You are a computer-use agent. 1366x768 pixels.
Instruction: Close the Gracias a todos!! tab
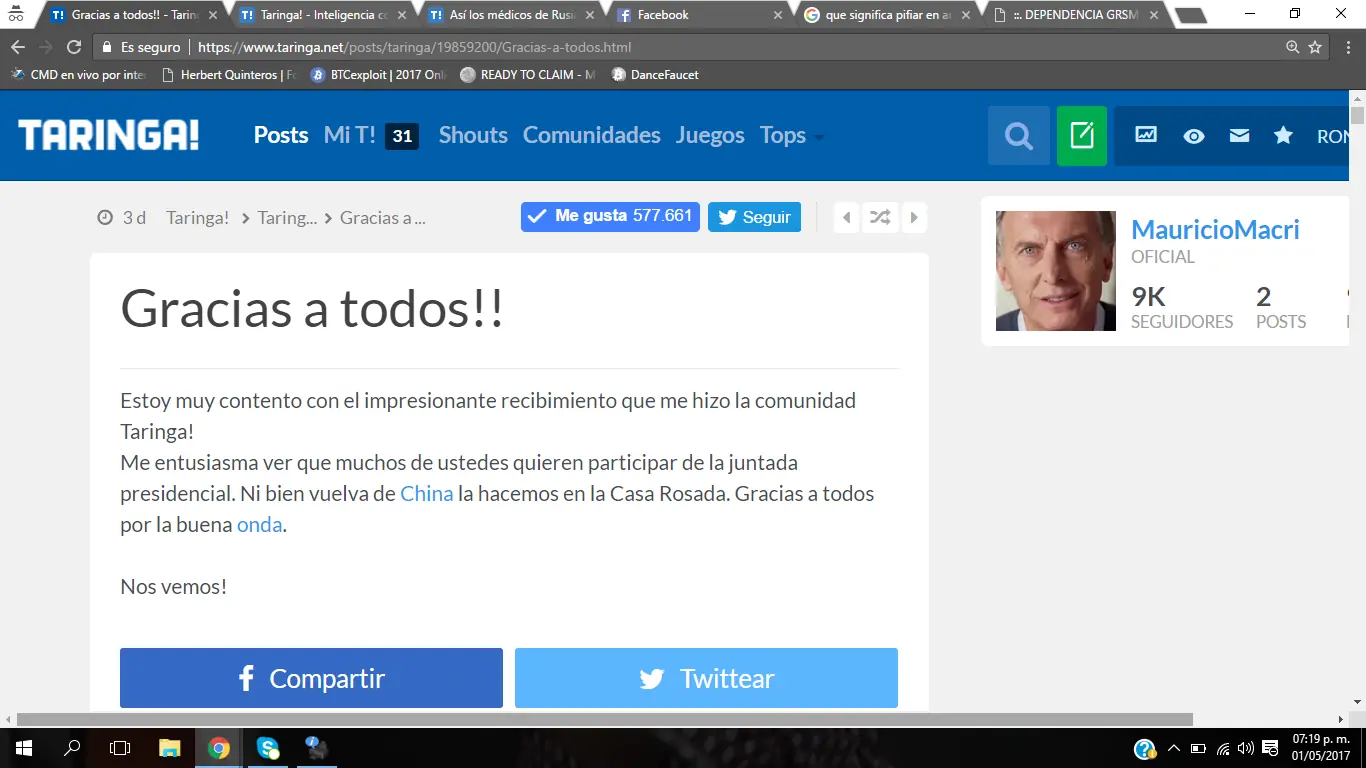(x=212, y=15)
